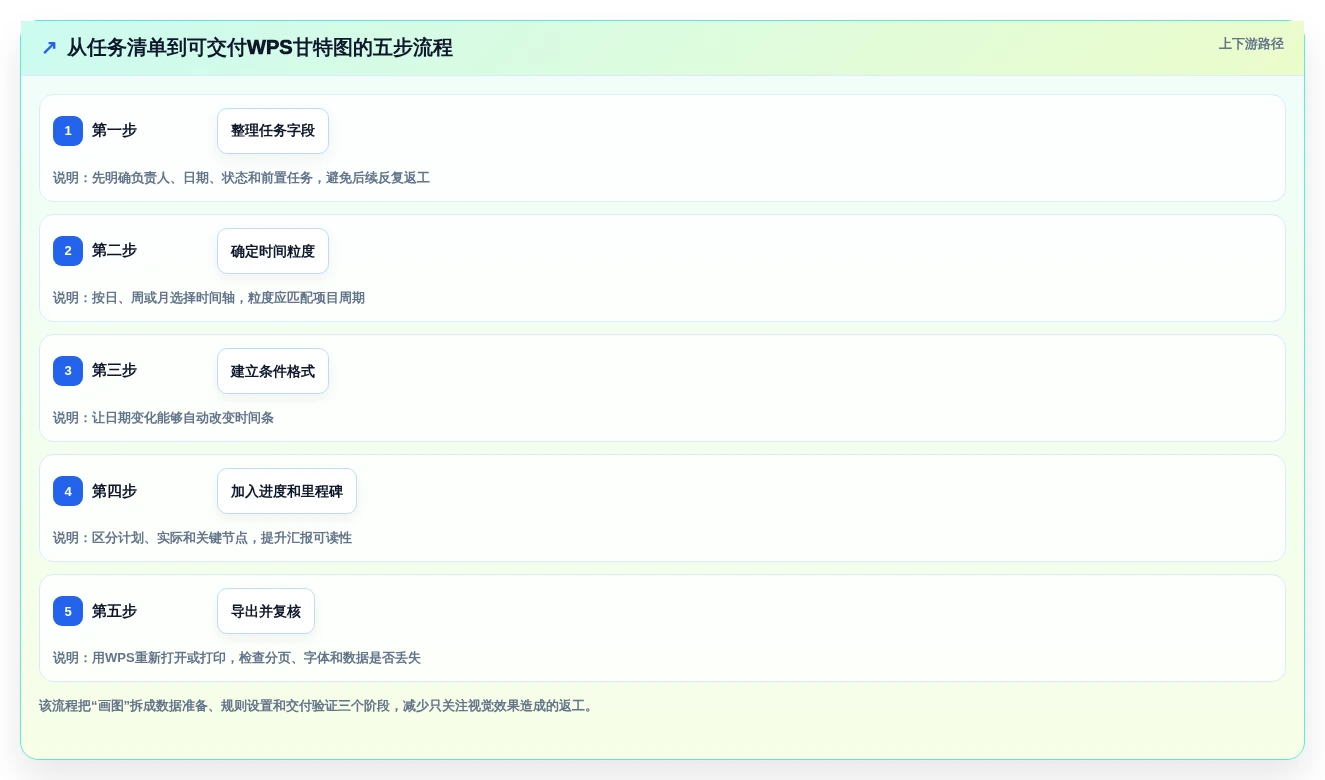Image resolution: width=1325 pixels, height=780 pixels.
Task: Click the number 2 step badge
Action: (x=68, y=251)
